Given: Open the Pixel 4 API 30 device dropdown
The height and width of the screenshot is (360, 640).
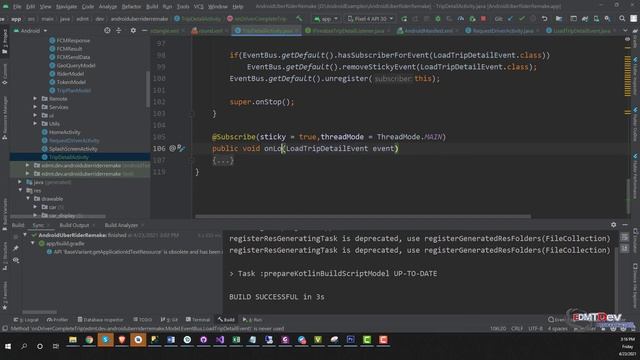Looking at the screenshot, I should coord(371,19).
